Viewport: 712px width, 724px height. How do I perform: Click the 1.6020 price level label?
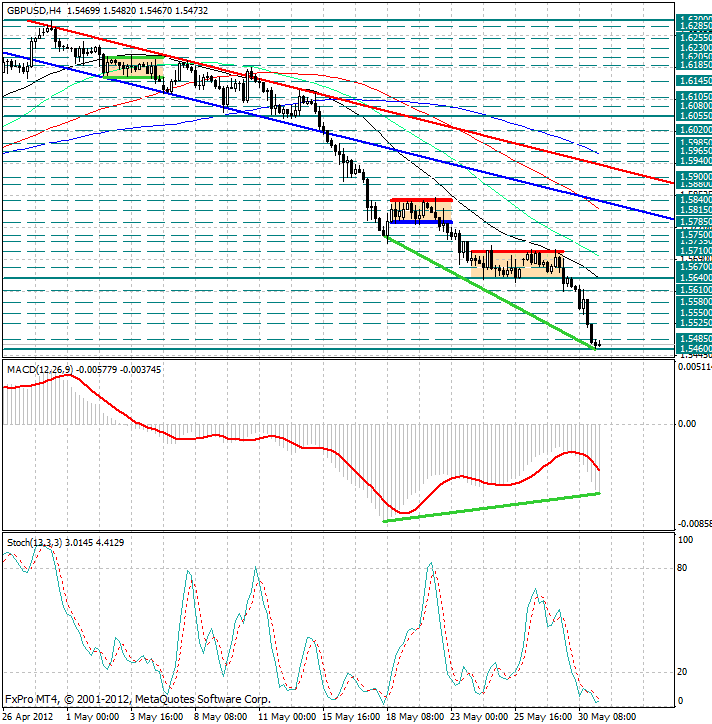[694, 130]
